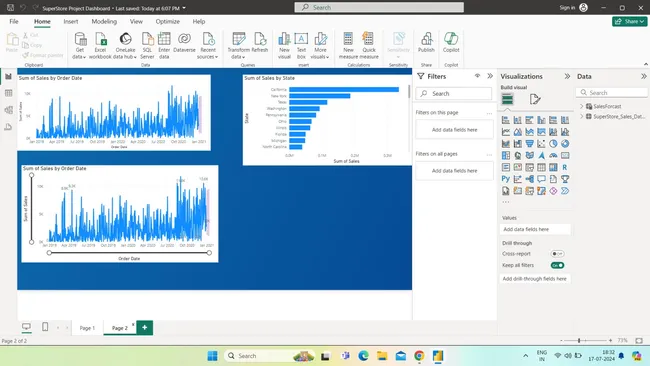Image resolution: width=650 pixels, height=366 pixels.
Task: Open Enter data table tool
Action: tap(164, 46)
